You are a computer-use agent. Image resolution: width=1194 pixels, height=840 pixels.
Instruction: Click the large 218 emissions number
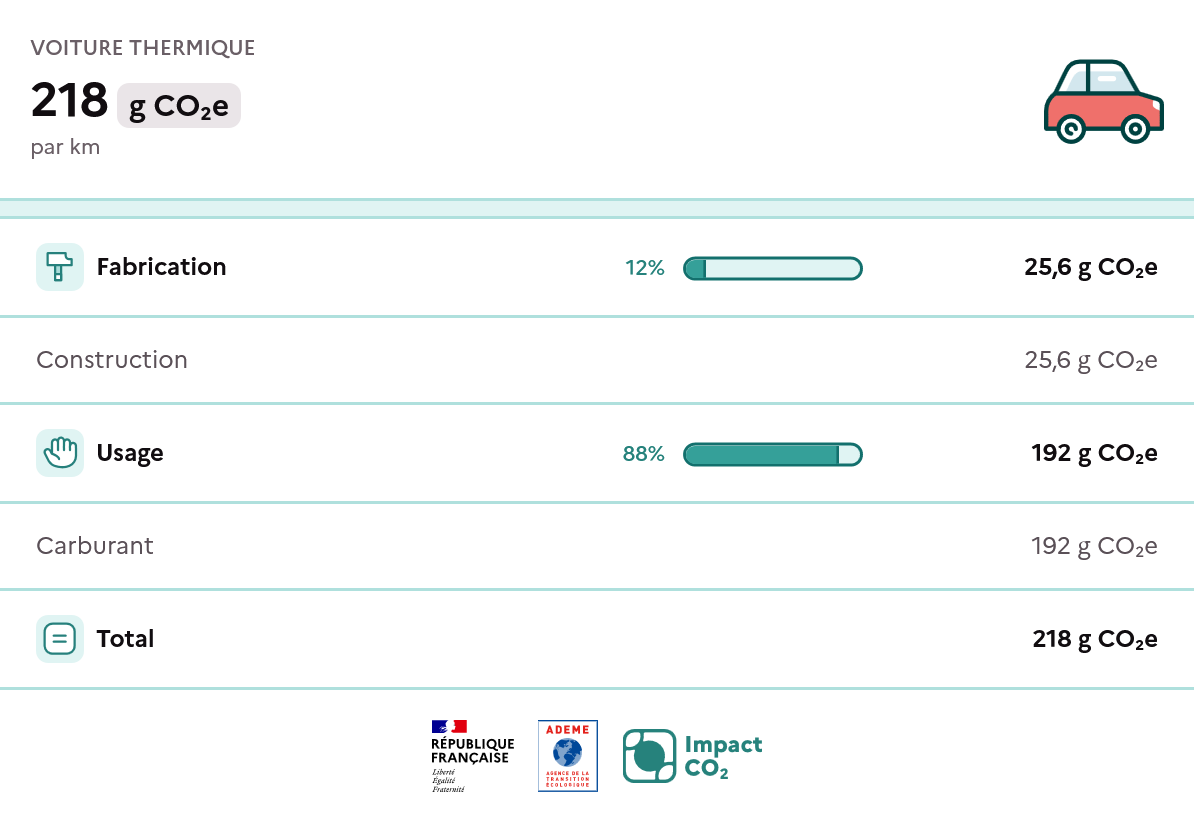[x=69, y=100]
